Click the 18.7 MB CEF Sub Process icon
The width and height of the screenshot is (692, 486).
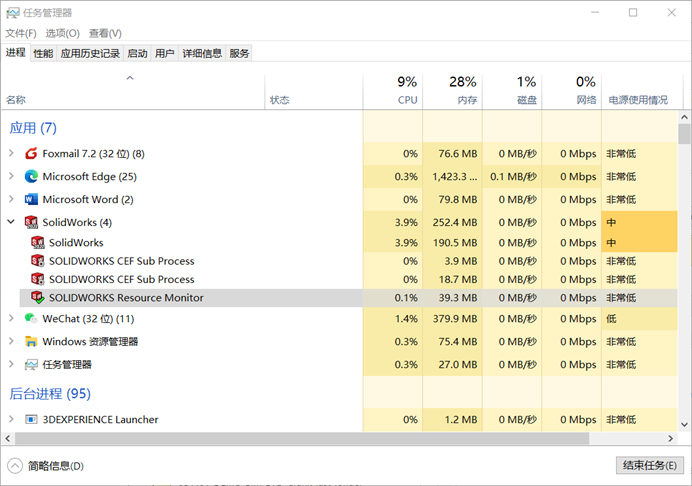tap(38, 279)
